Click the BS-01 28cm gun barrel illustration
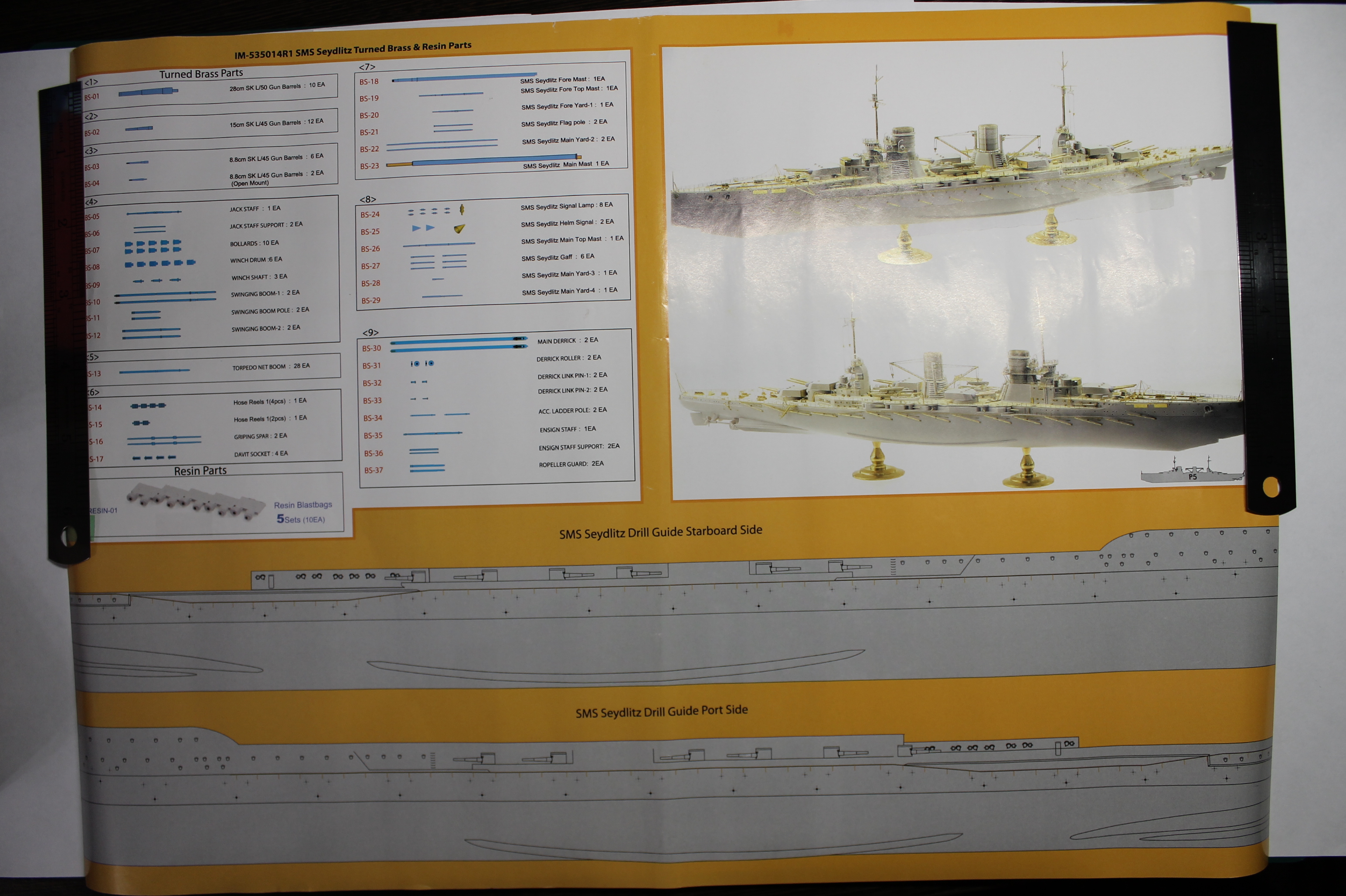1346x896 pixels. [148, 92]
